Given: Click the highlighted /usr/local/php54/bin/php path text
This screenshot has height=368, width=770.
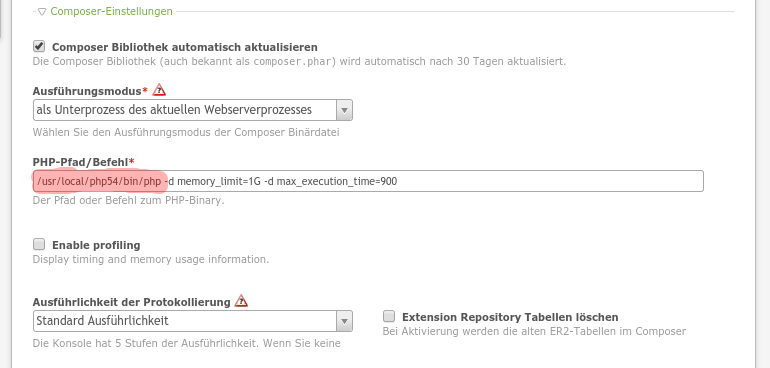Looking at the screenshot, I should (99, 182).
